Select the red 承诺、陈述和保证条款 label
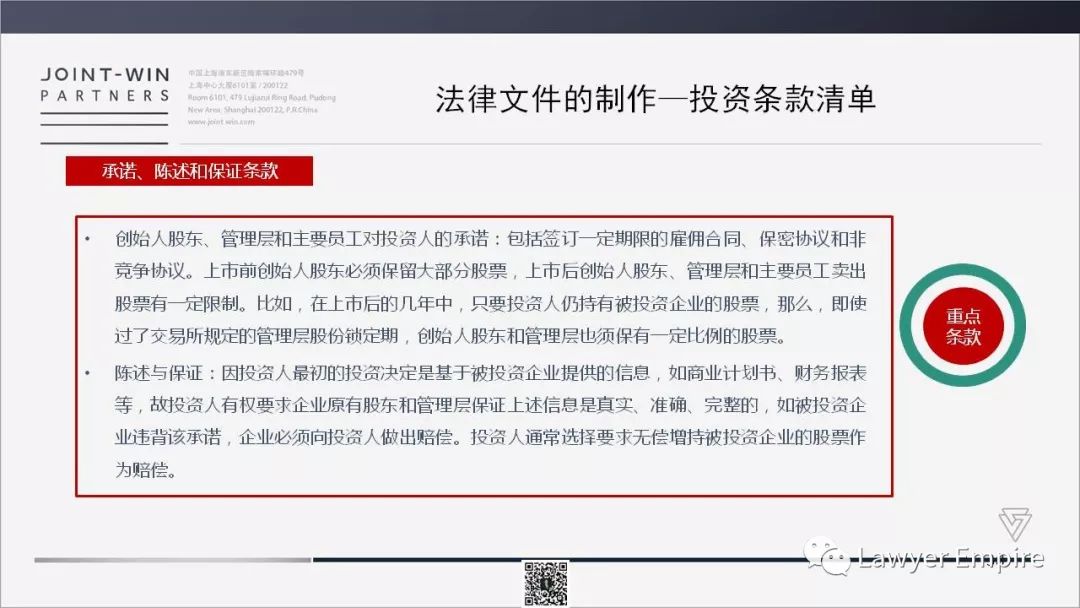The image size is (1080, 608). tap(189, 171)
